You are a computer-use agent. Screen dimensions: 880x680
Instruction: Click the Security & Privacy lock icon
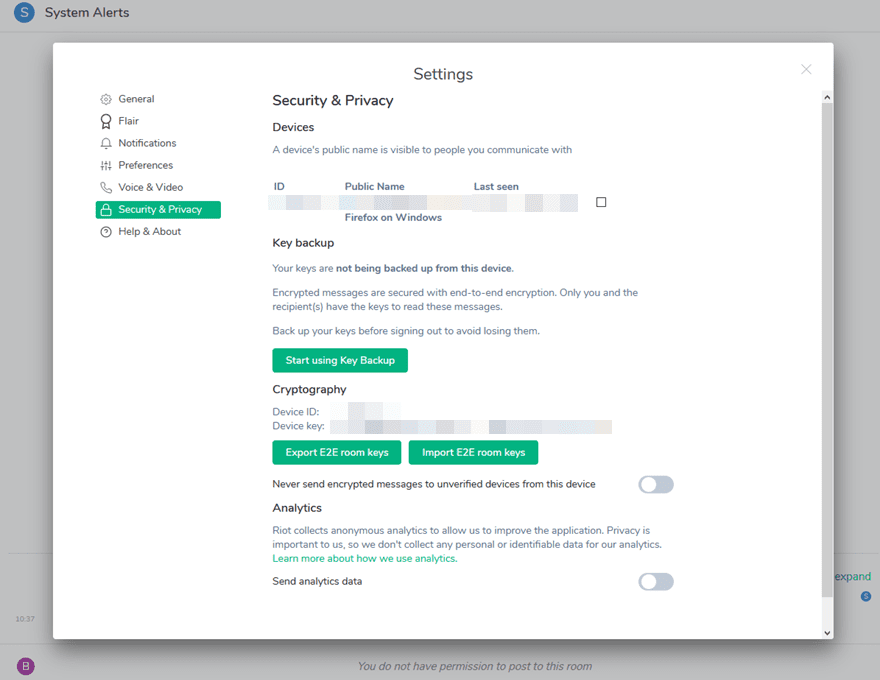coord(106,210)
